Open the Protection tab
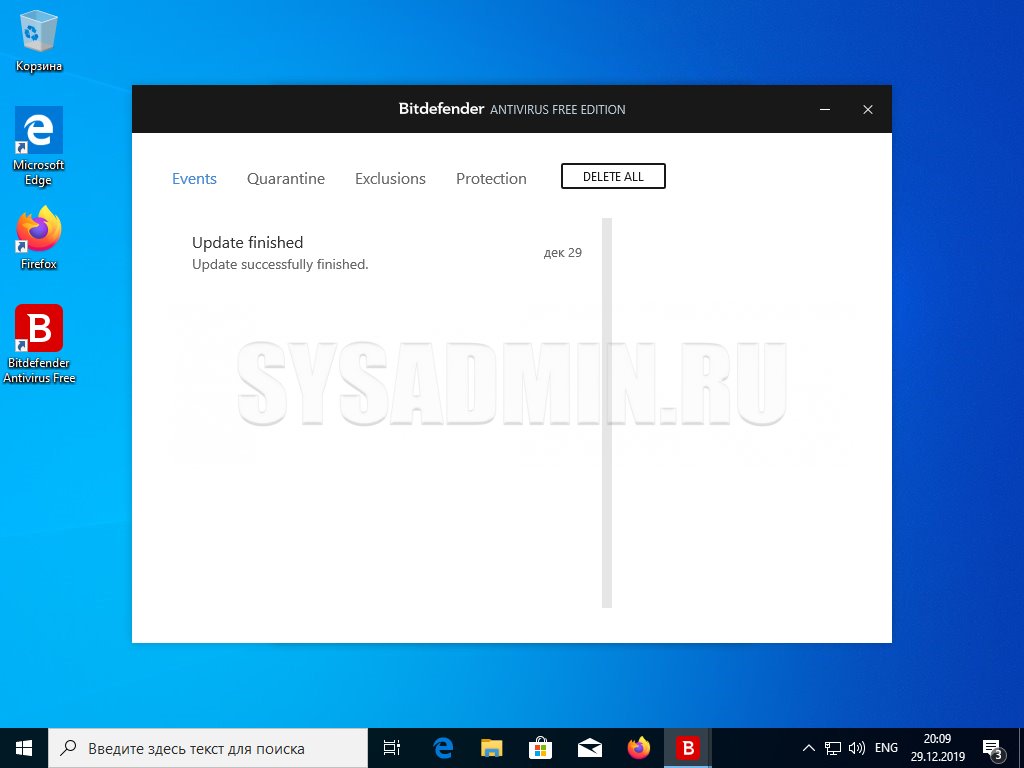 [491, 179]
